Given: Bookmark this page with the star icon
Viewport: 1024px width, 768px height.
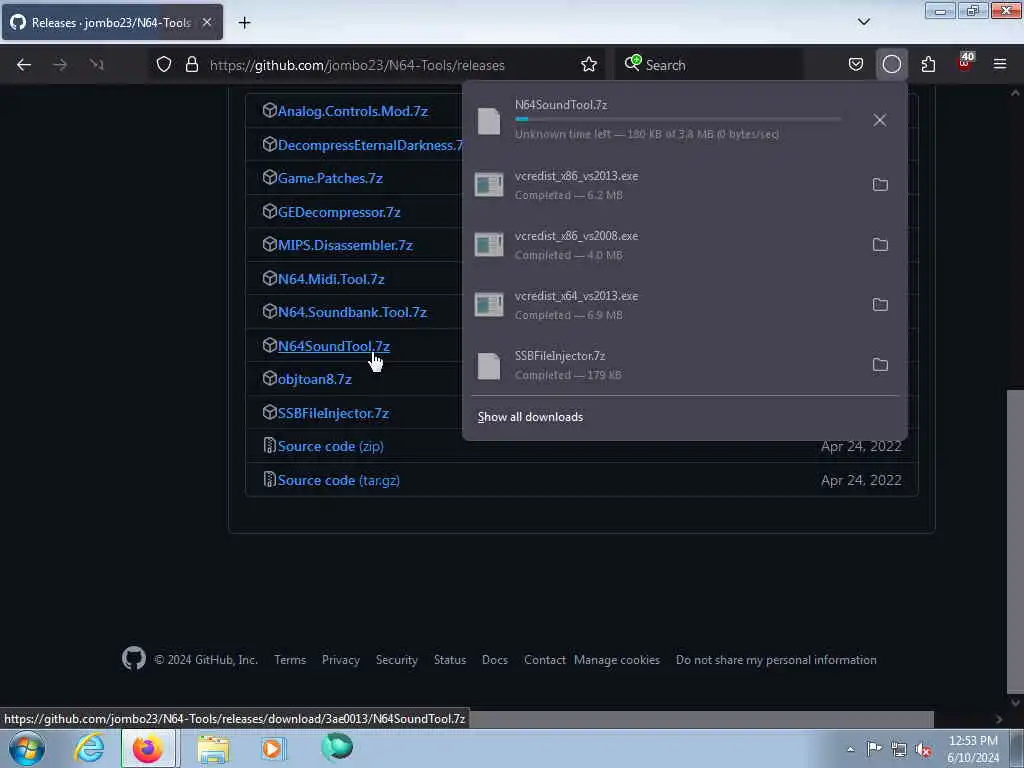Looking at the screenshot, I should click(589, 64).
